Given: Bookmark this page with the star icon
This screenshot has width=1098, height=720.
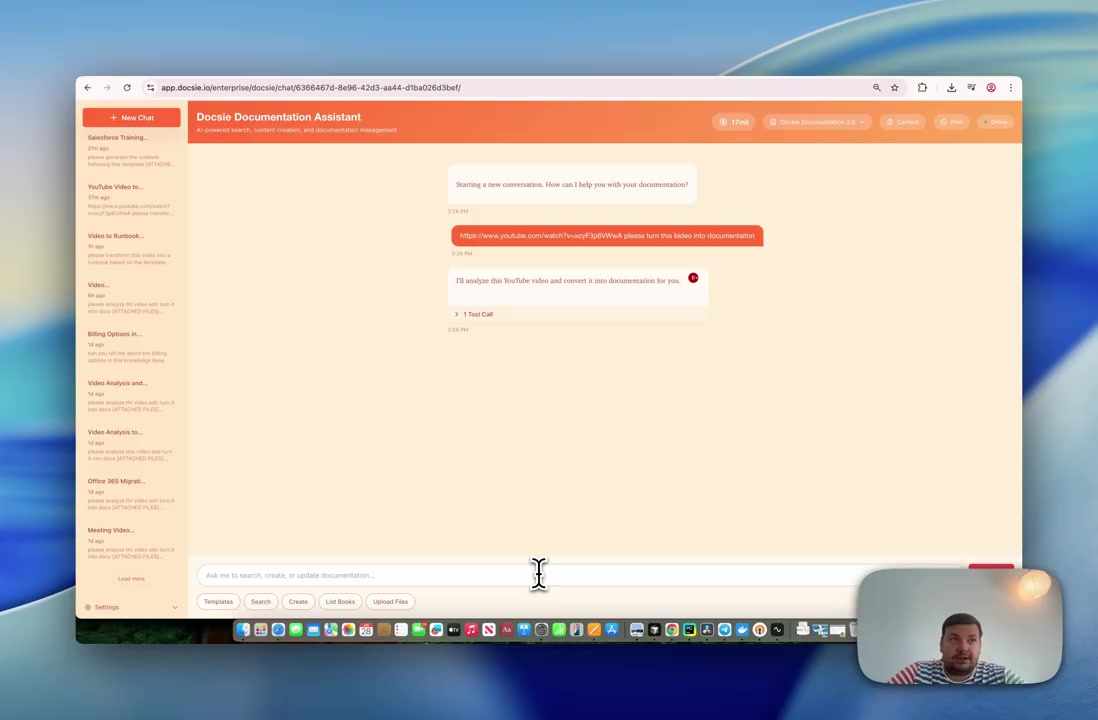Looking at the screenshot, I should point(894,88).
